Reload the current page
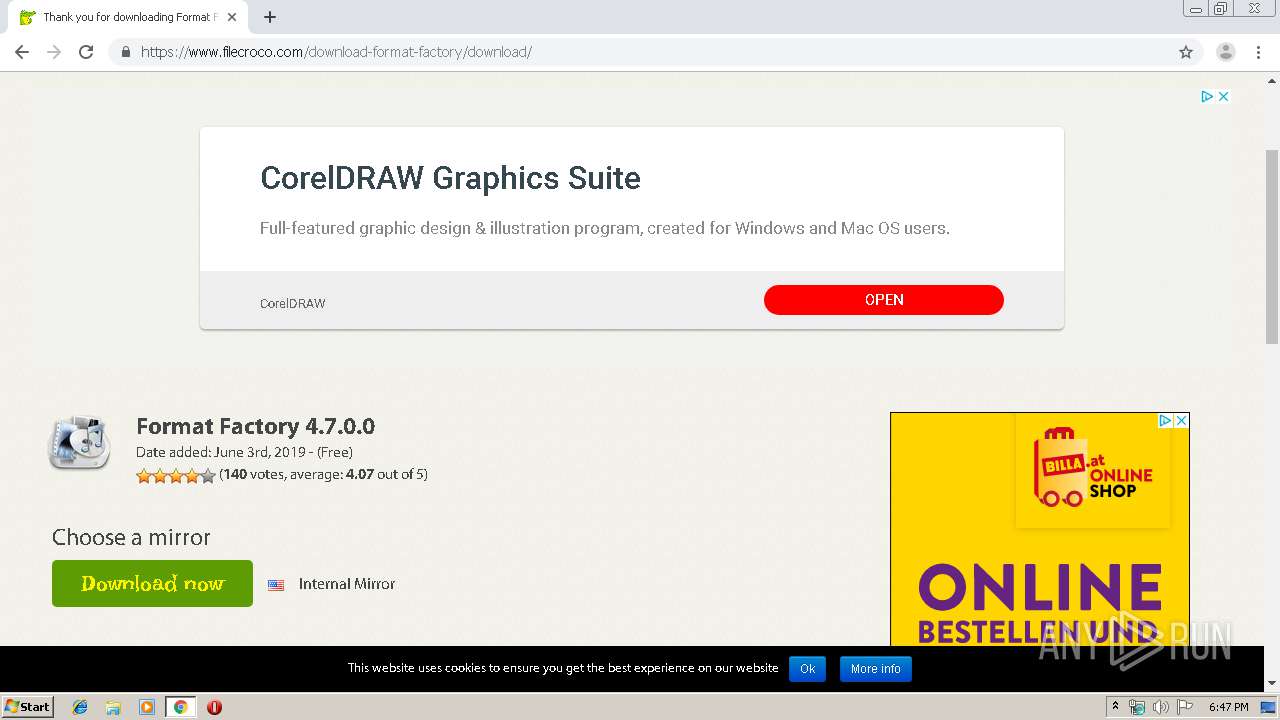Screen dimensions: 1280x720 coord(86,52)
